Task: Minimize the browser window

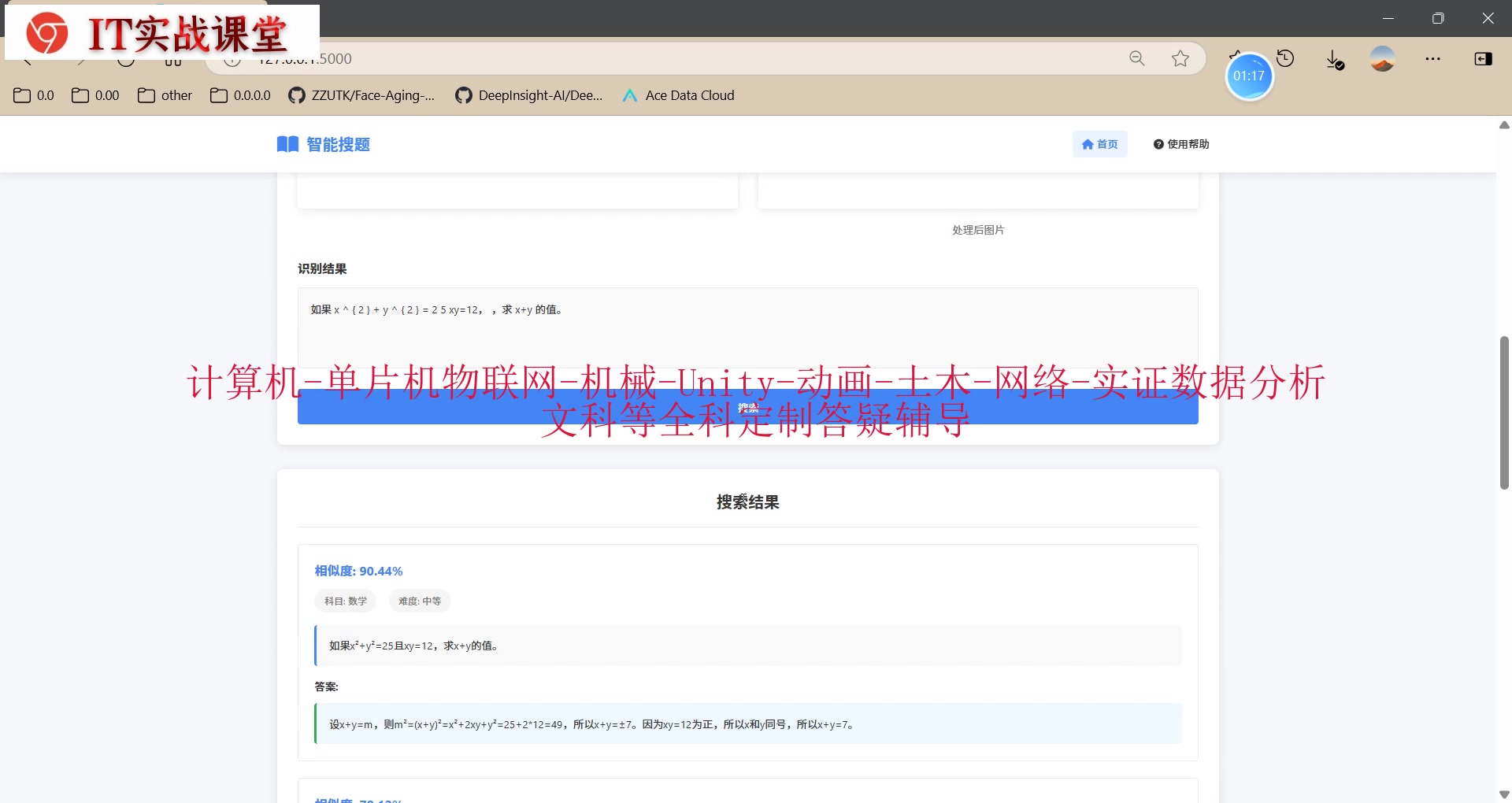Action: pyautogui.click(x=1388, y=18)
